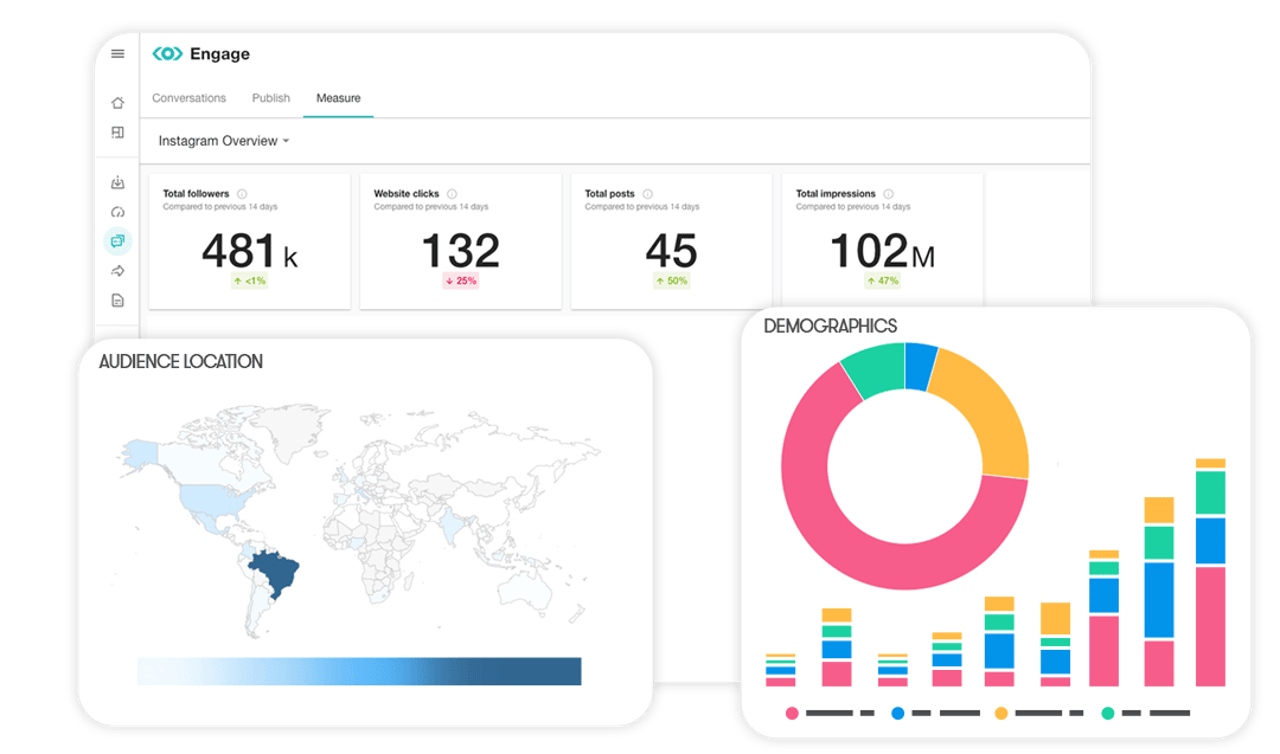The width and height of the screenshot is (1280, 754).
Task: Expand the Instagram Overview dropdown
Action: pos(224,141)
